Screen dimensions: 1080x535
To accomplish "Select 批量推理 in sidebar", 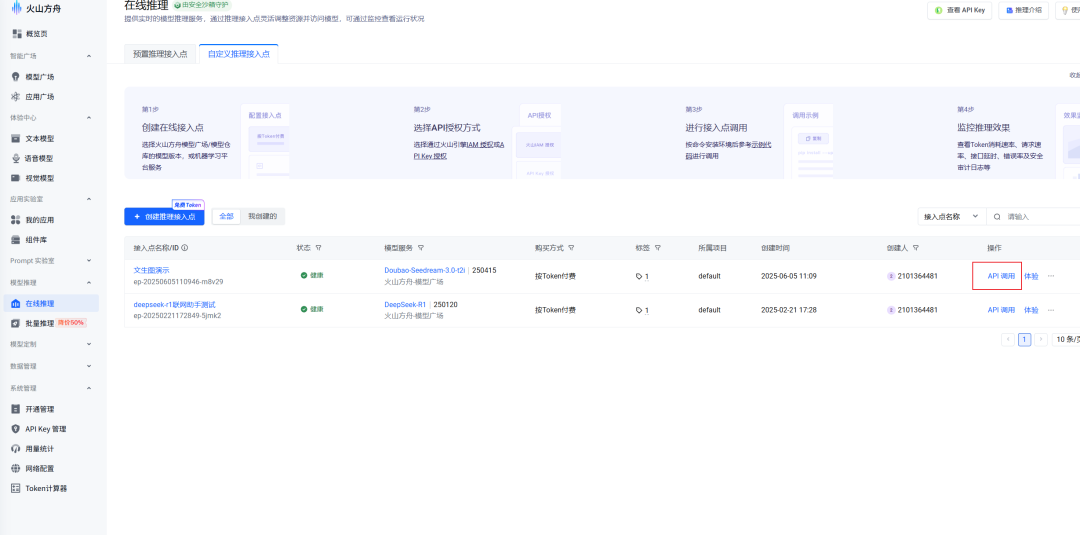I will (x=39, y=324).
